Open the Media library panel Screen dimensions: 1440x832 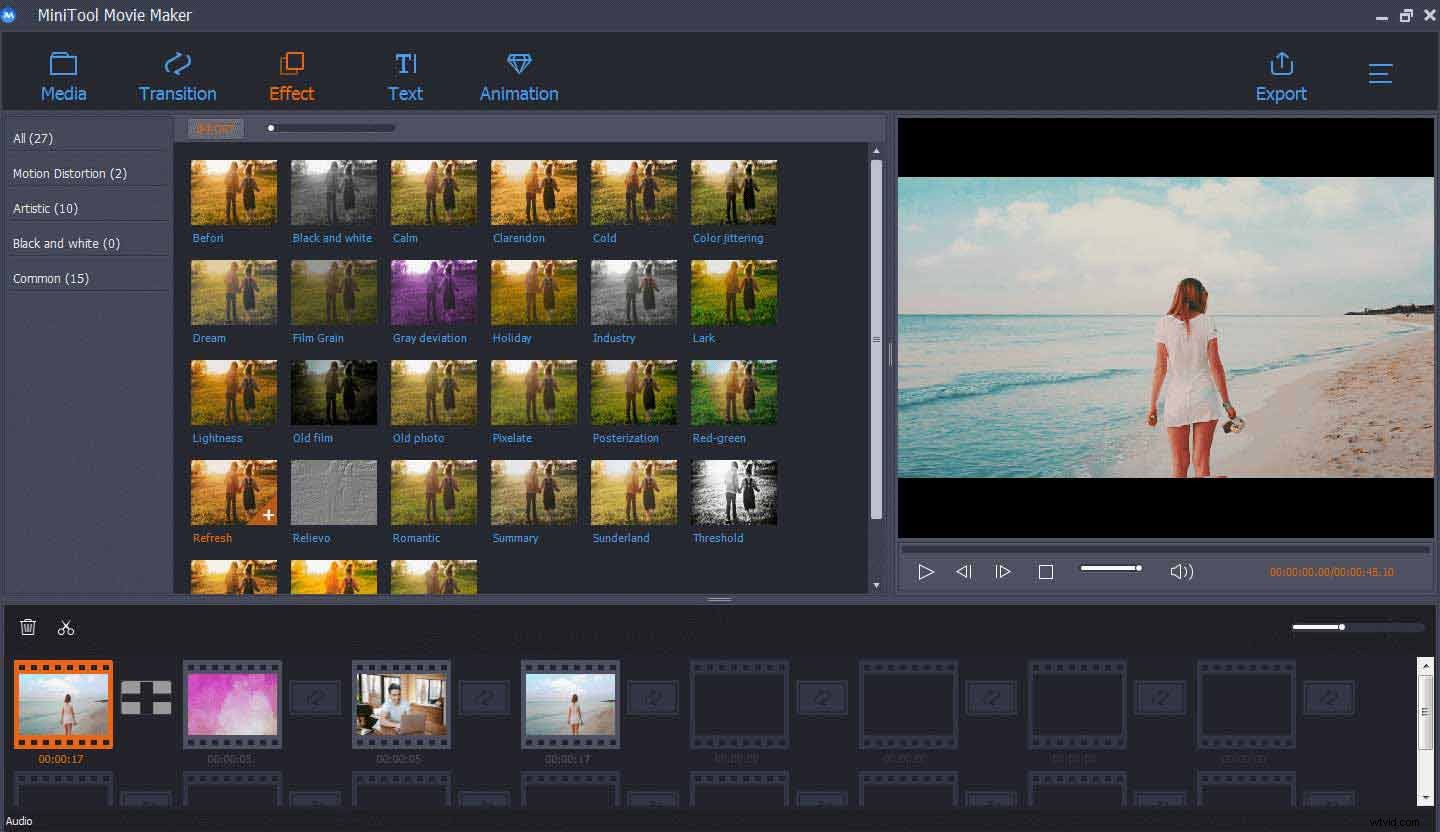click(63, 75)
